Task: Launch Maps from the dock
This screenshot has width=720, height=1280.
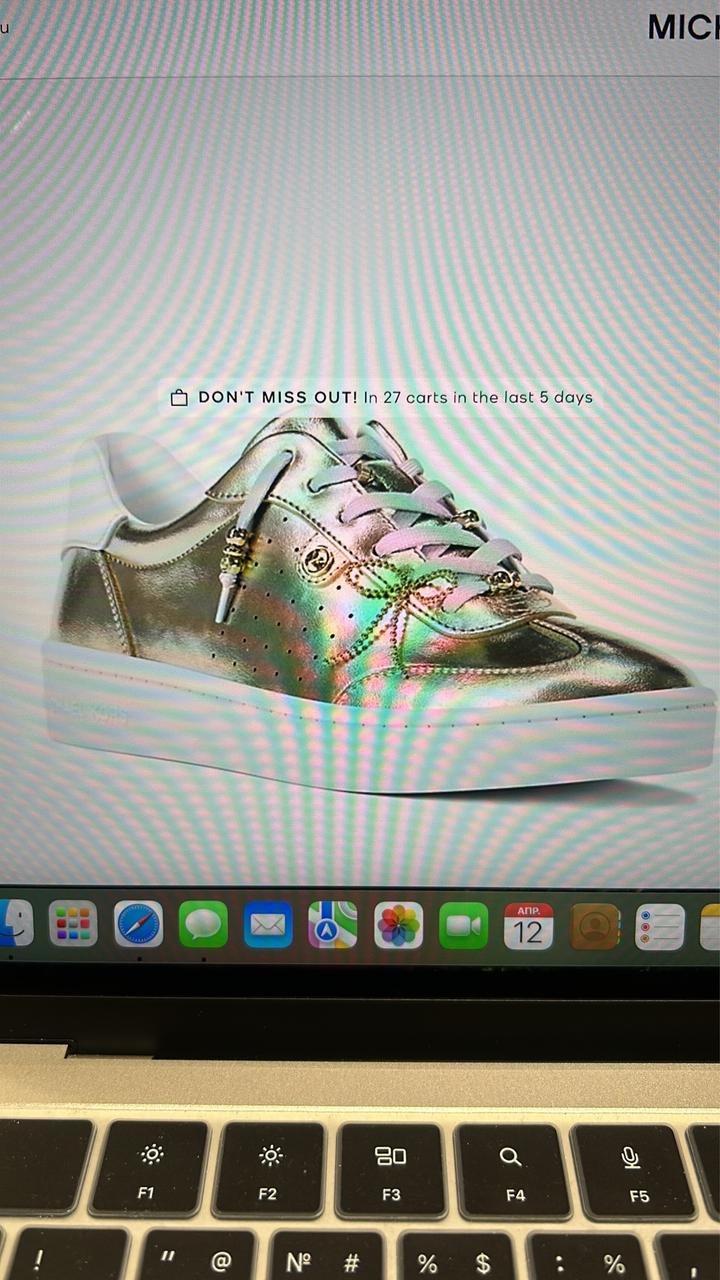Action: [x=333, y=925]
